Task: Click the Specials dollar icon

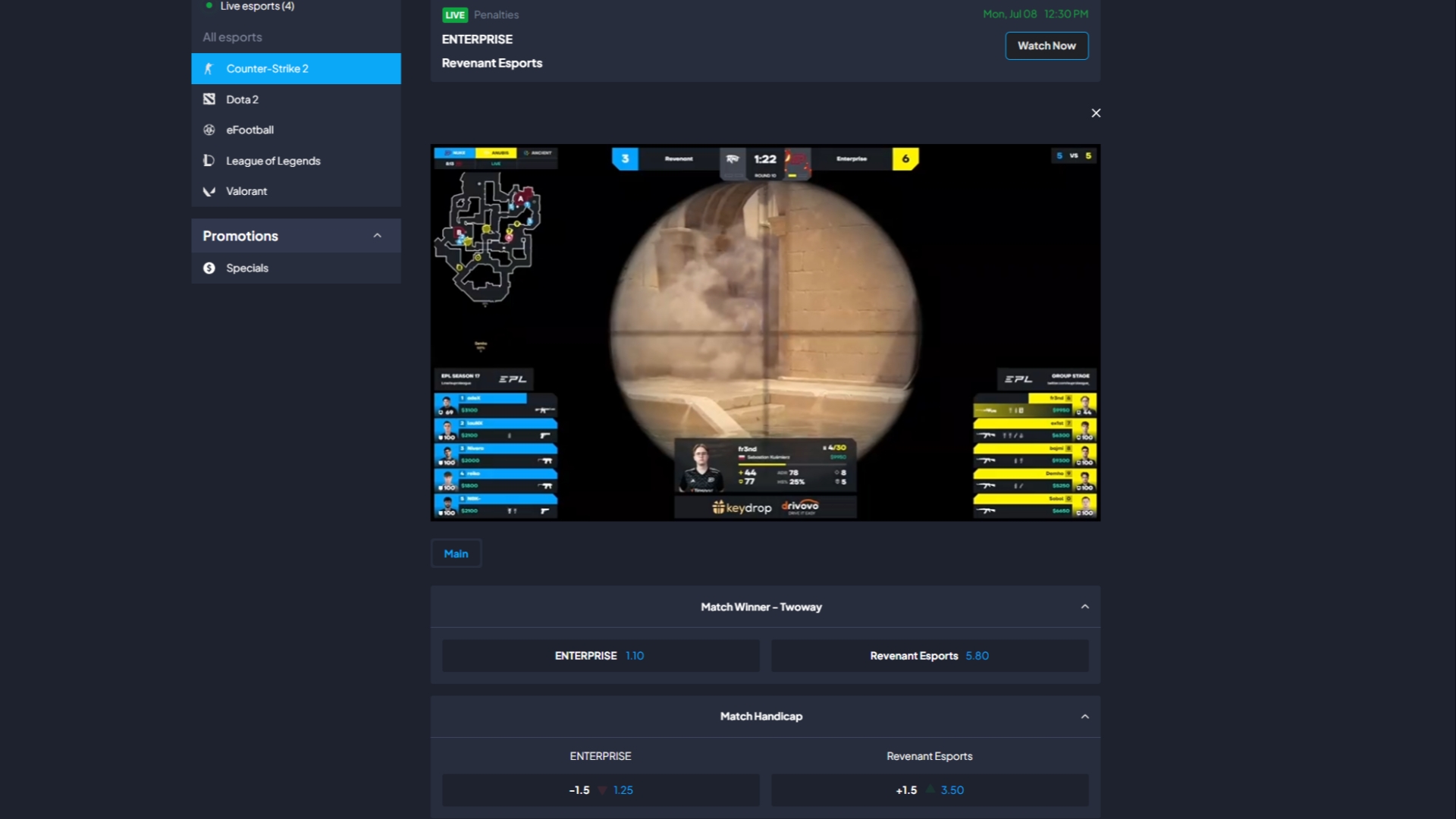Action: click(x=209, y=268)
